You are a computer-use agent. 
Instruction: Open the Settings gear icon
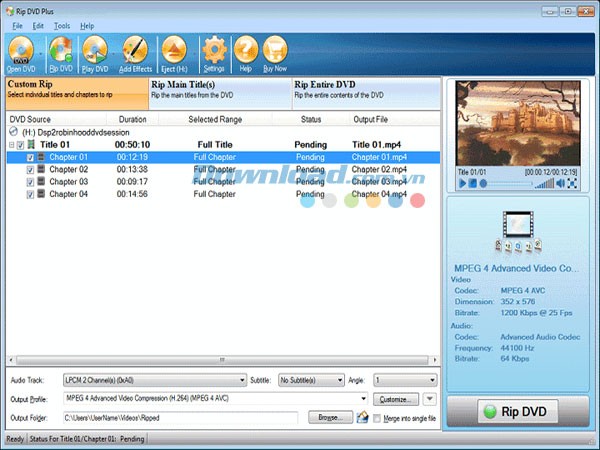213,50
